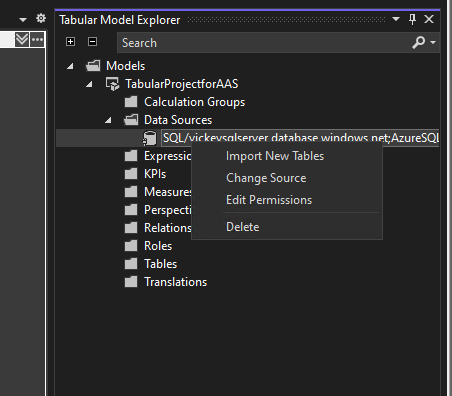Click the ellipsis button left of explorer
The height and width of the screenshot is (396, 452).
coord(37,40)
